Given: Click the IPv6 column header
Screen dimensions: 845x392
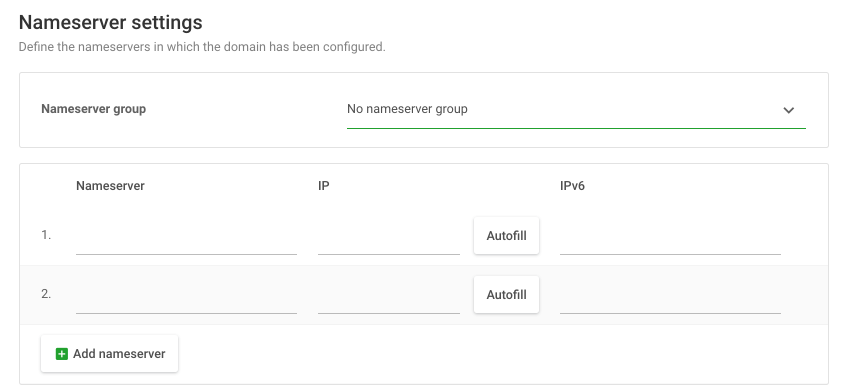Looking at the screenshot, I should click(572, 185).
